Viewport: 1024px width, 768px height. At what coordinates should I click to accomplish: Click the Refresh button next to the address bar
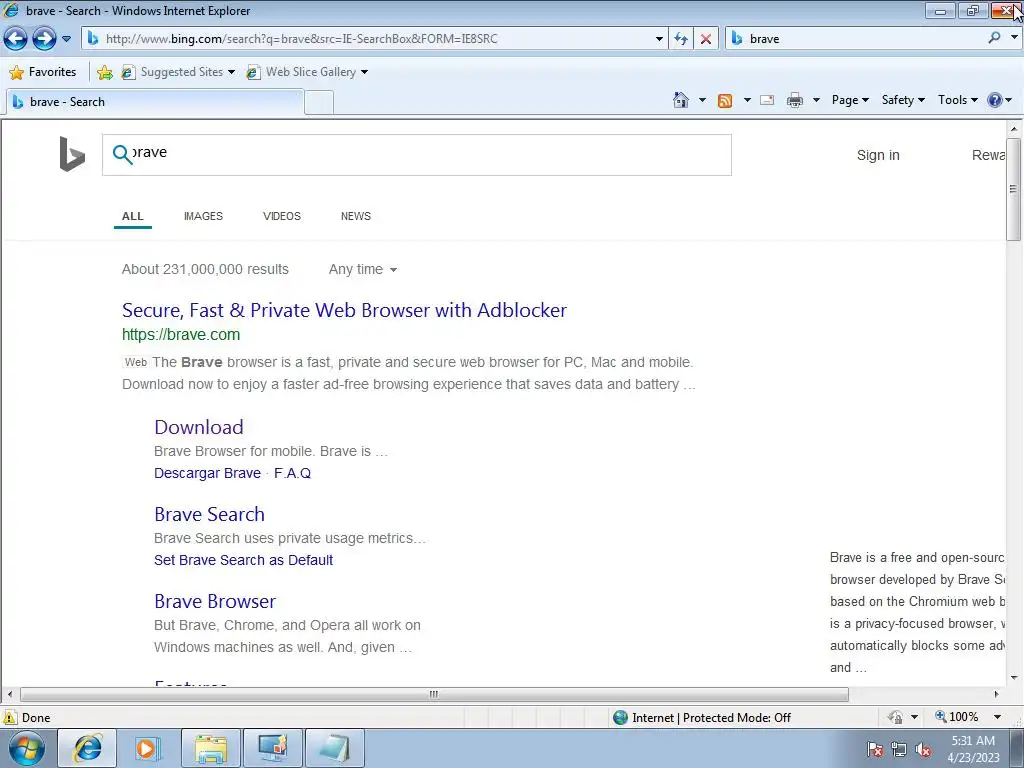point(680,39)
